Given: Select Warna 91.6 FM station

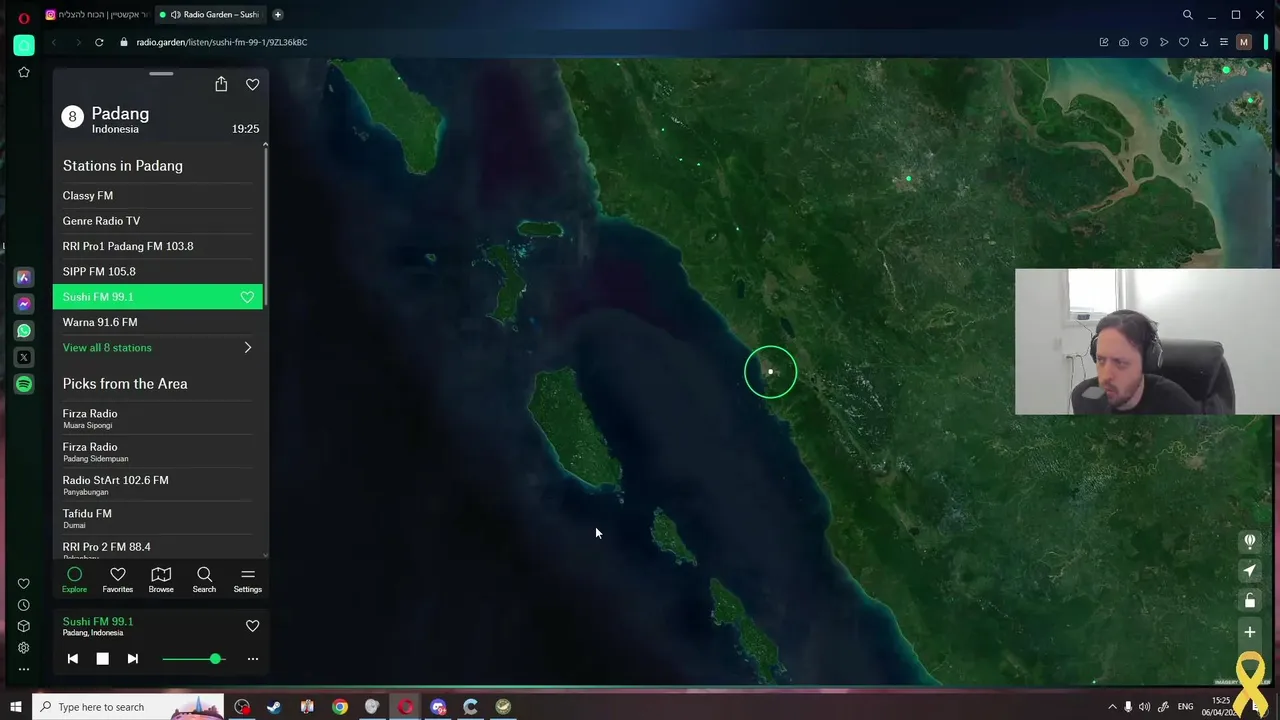Looking at the screenshot, I should coord(158,322).
